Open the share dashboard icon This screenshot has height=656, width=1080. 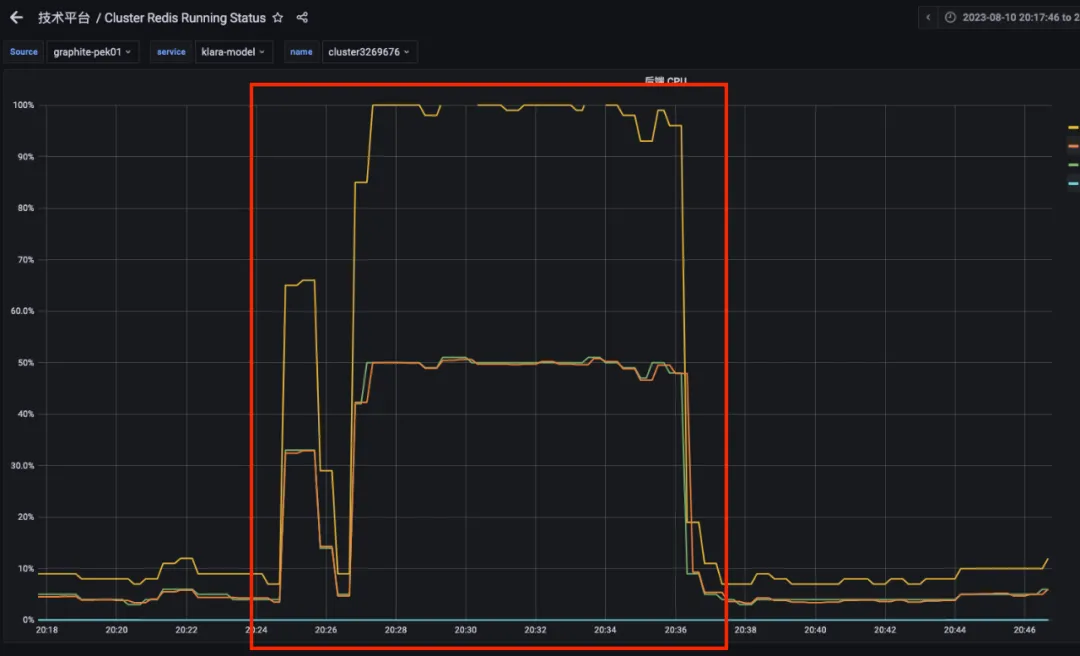pos(302,18)
